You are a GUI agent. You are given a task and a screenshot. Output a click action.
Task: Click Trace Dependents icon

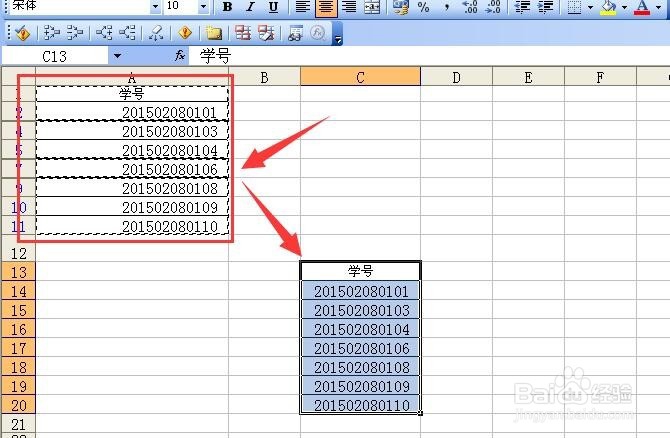pyautogui.click(x=104, y=33)
